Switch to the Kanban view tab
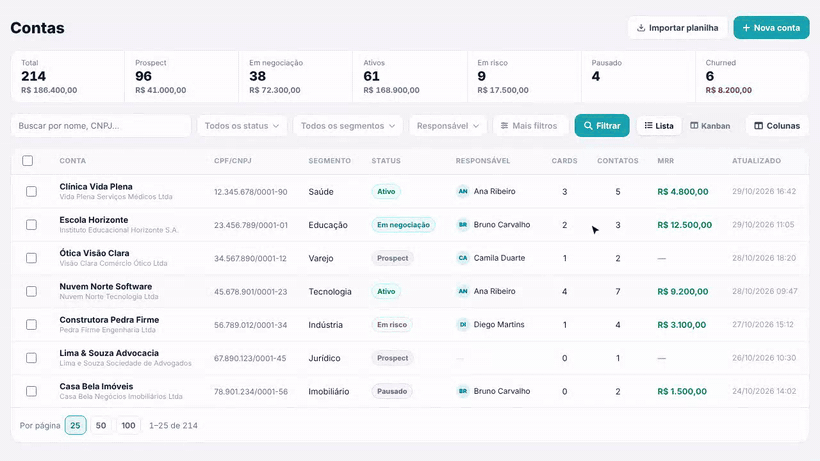820x461 pixels. pyautogui.click(x=710, y=125)
